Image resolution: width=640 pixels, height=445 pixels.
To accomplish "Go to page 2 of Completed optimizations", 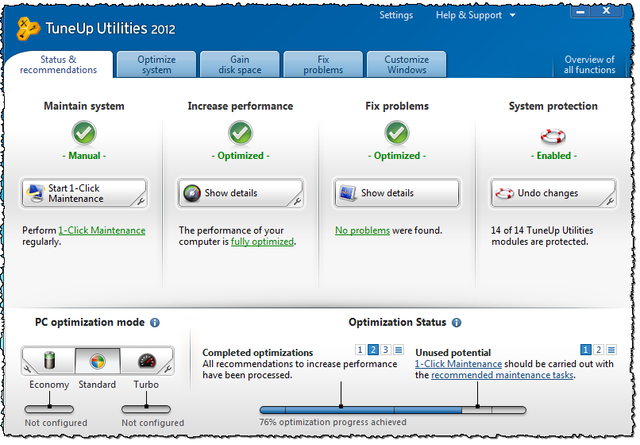I will point(373,350).
